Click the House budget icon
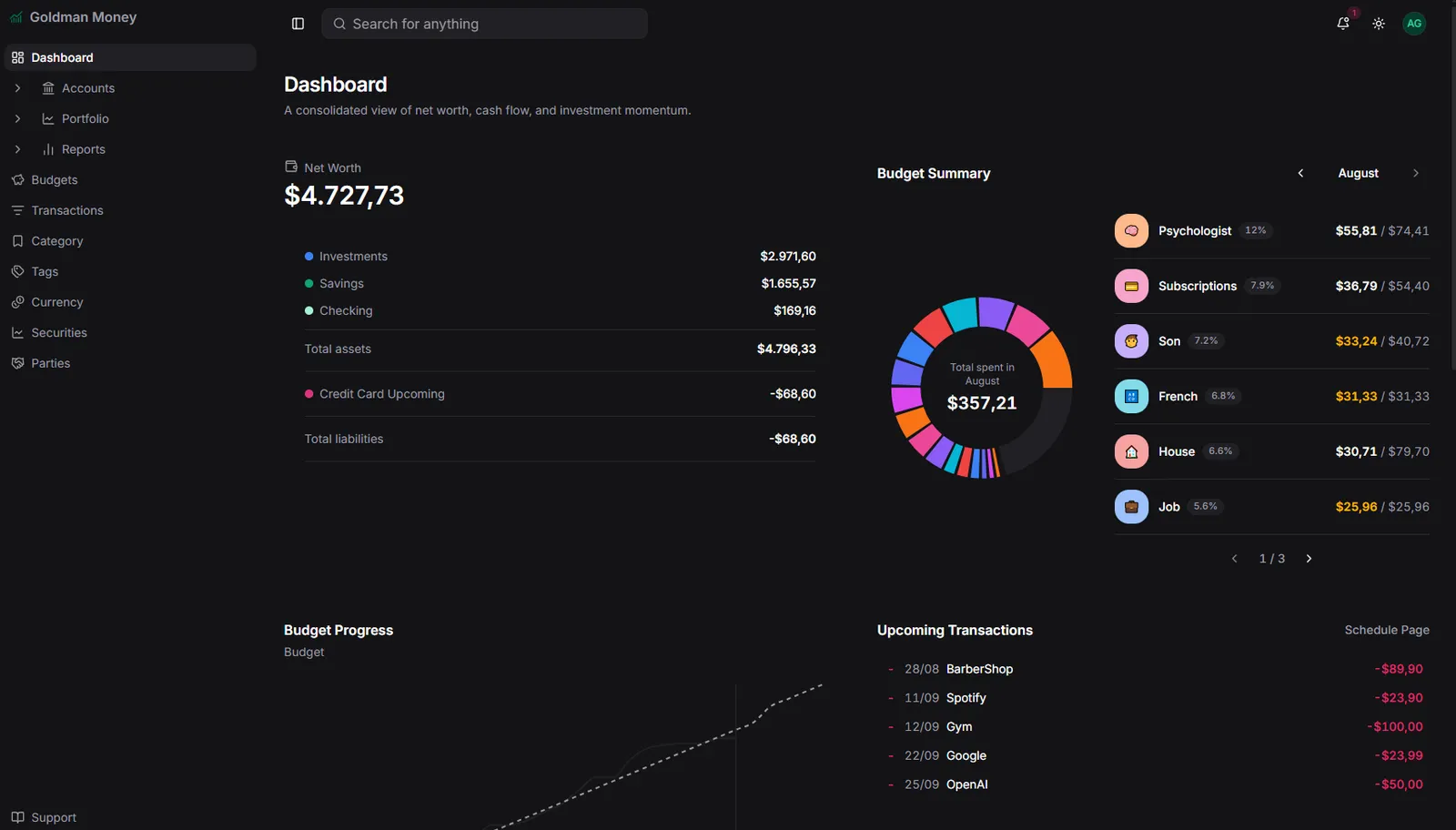Image resolution: width=1456 pixels, height=830 pixels. [1131, 451]
